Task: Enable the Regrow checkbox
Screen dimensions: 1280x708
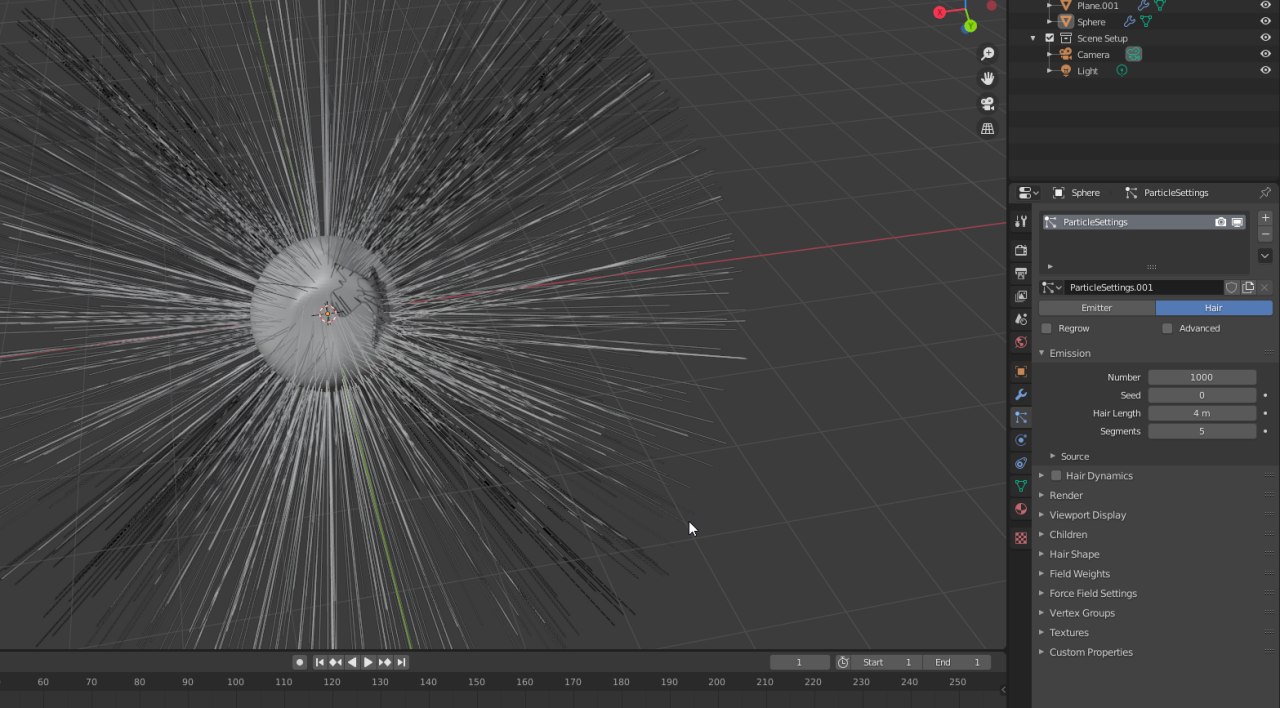Action: pos(1047,328)
